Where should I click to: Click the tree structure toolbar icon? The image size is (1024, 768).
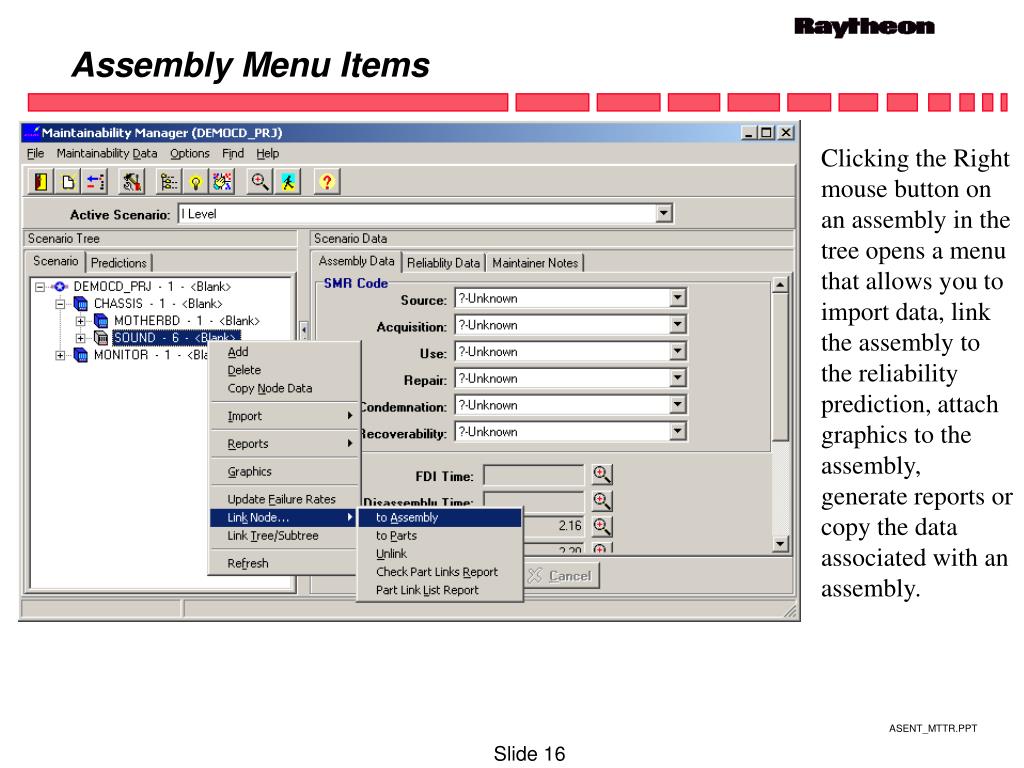[x=168, y=182]
